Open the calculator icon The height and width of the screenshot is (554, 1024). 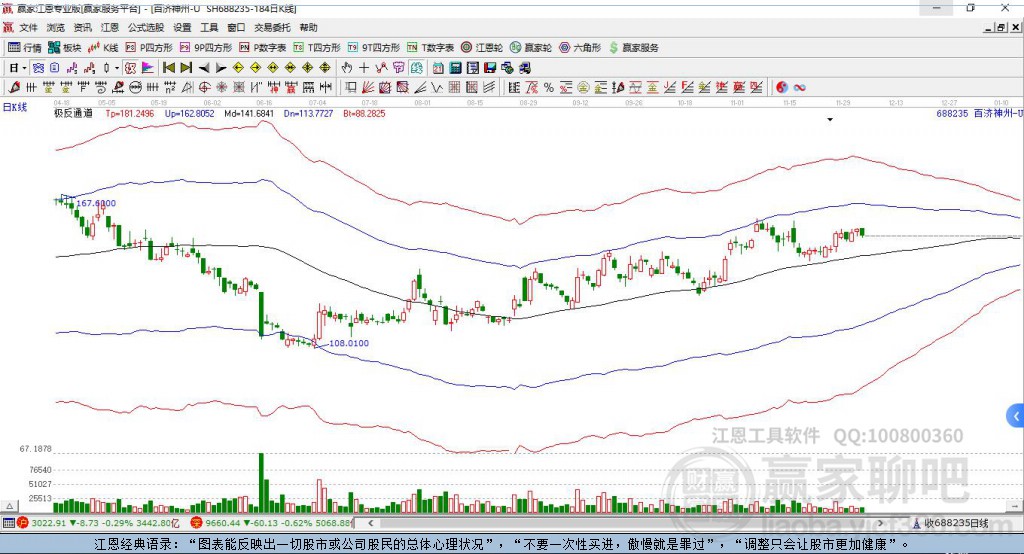tap(455, 68)
